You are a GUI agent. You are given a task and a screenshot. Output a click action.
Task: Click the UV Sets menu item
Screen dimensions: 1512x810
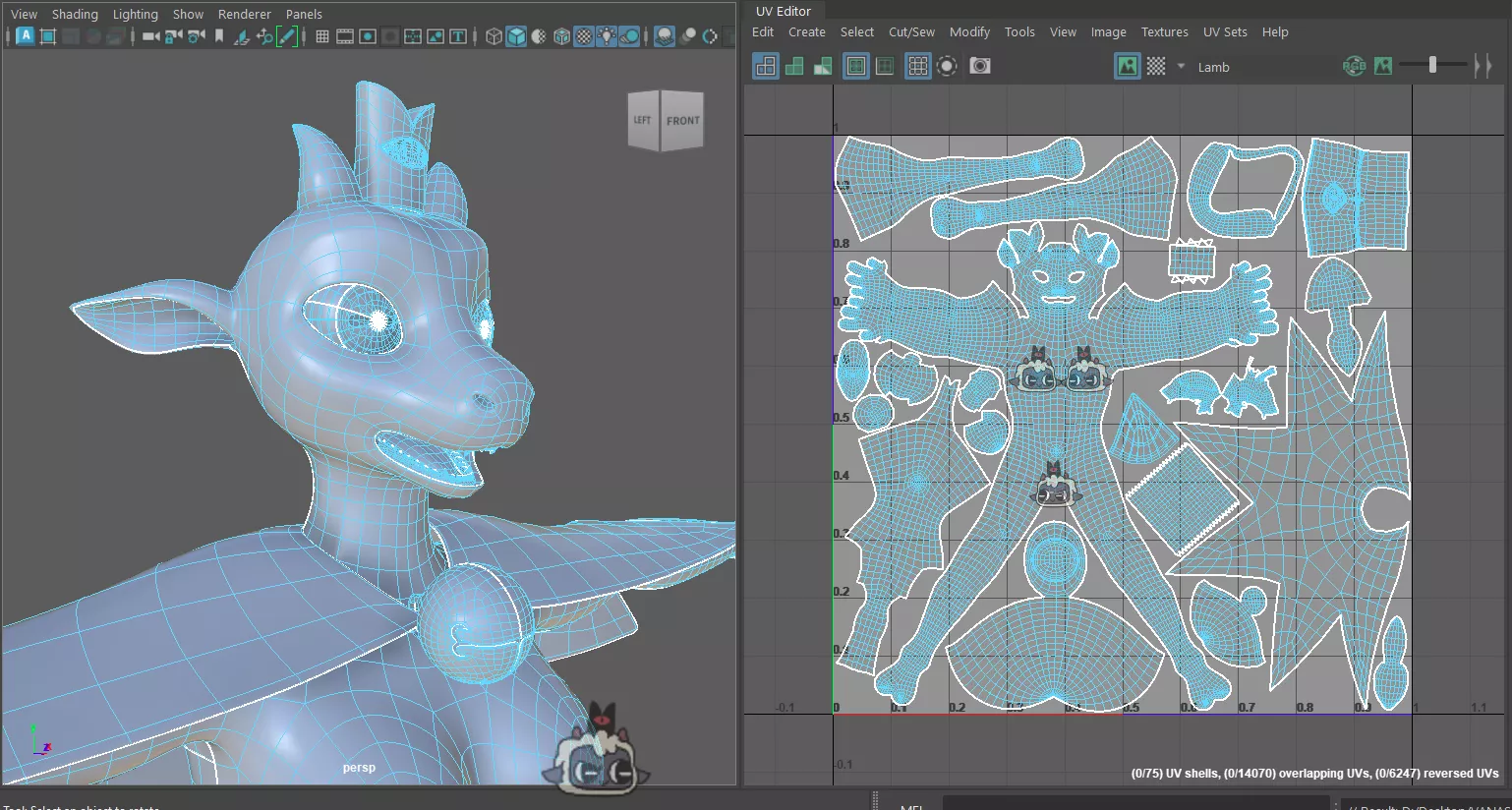[1225, 31]
